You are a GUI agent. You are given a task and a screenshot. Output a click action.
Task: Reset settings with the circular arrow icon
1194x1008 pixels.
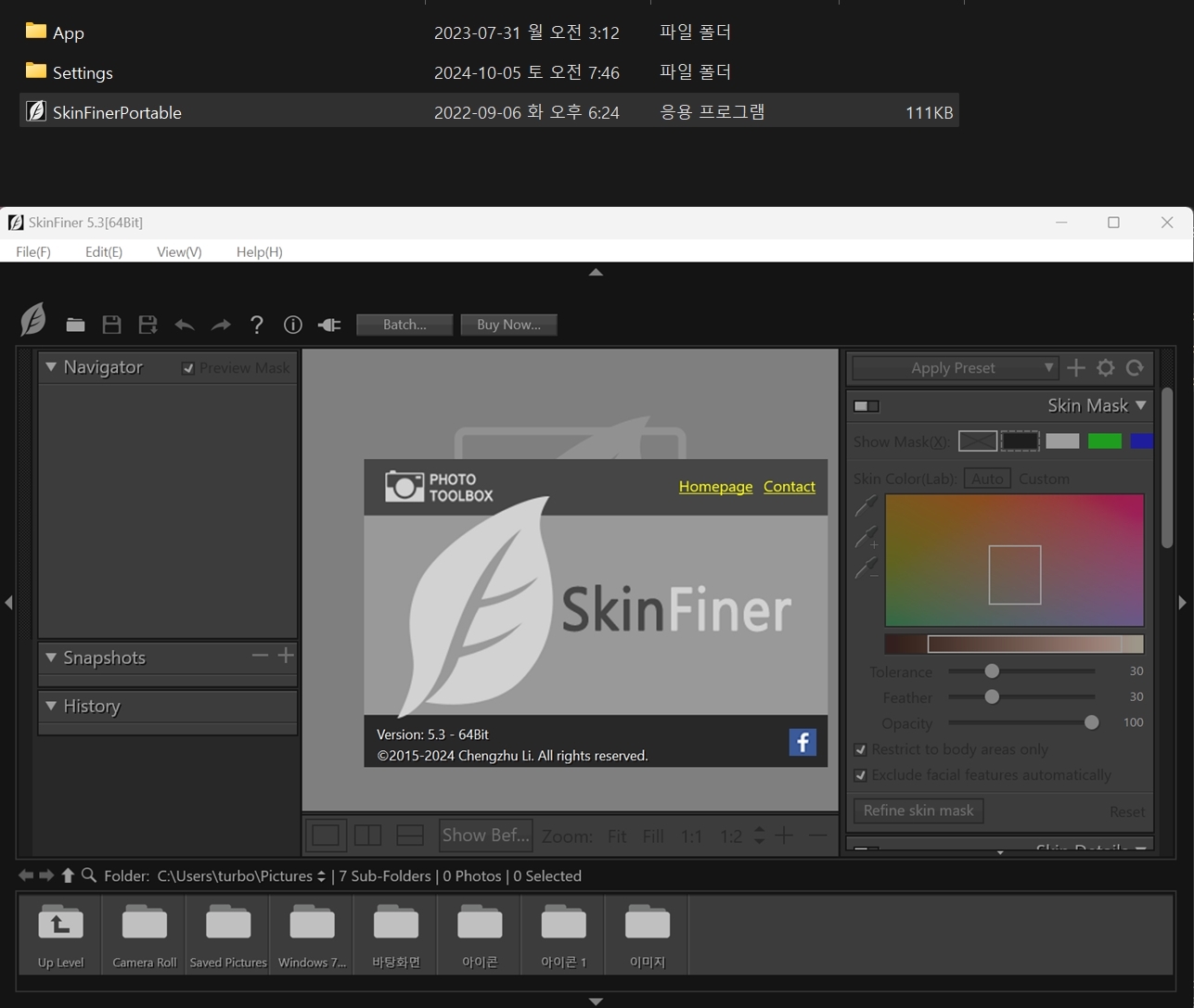[1135, 368]
